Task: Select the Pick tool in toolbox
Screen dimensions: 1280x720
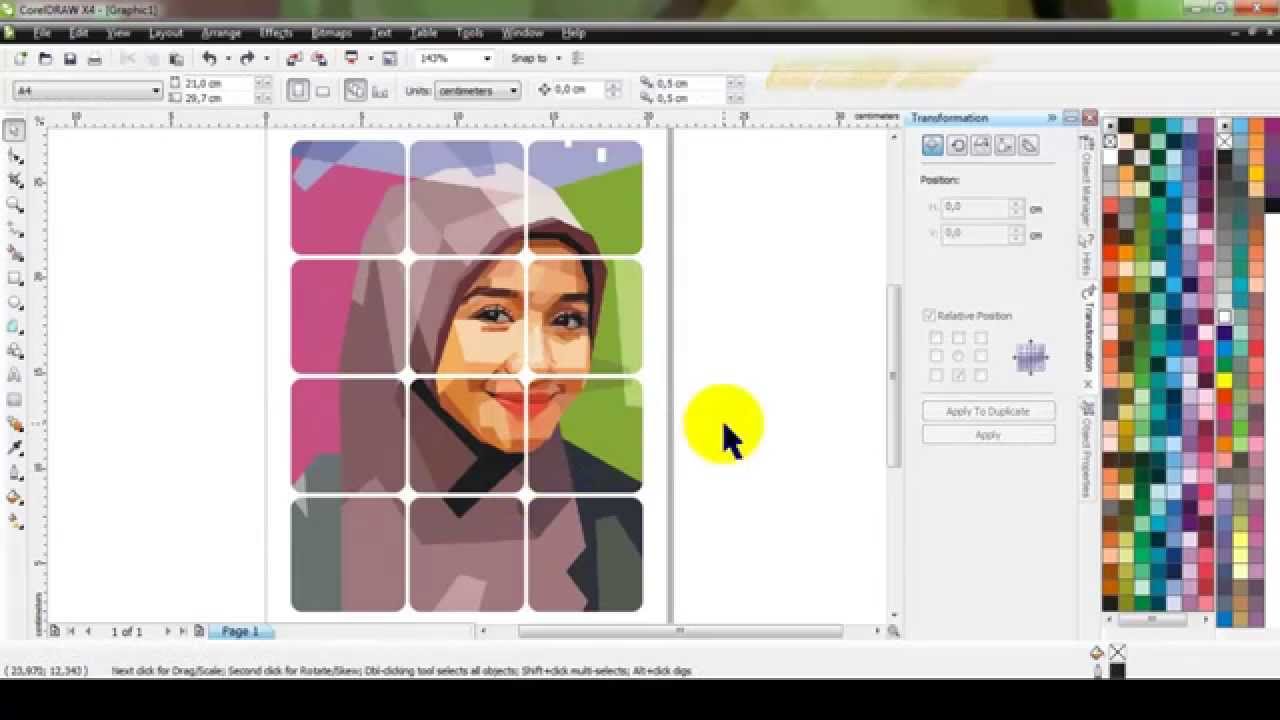Action: coord(15,130)
